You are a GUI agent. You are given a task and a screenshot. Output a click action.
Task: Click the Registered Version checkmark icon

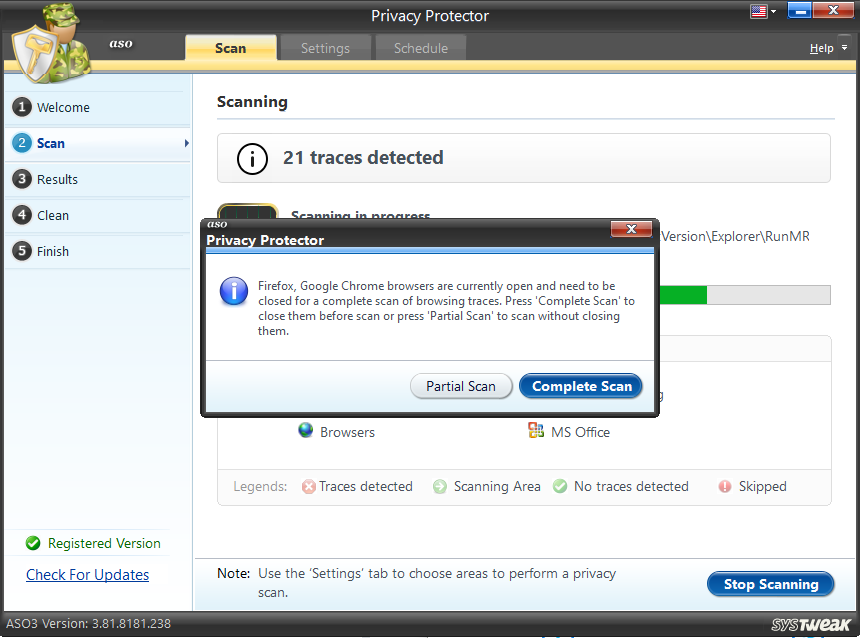click(31, 543)
